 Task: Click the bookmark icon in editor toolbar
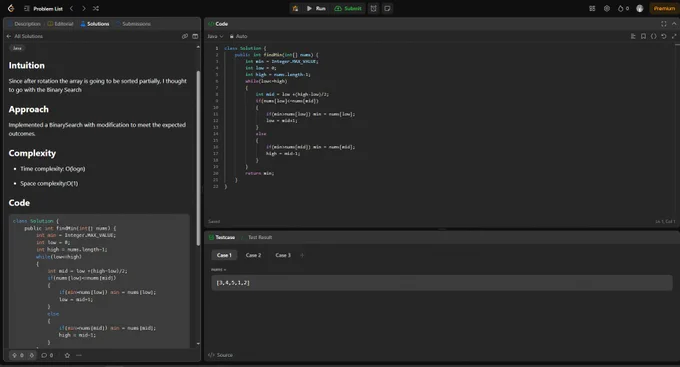pyautogui.click(x=643, y=36)
